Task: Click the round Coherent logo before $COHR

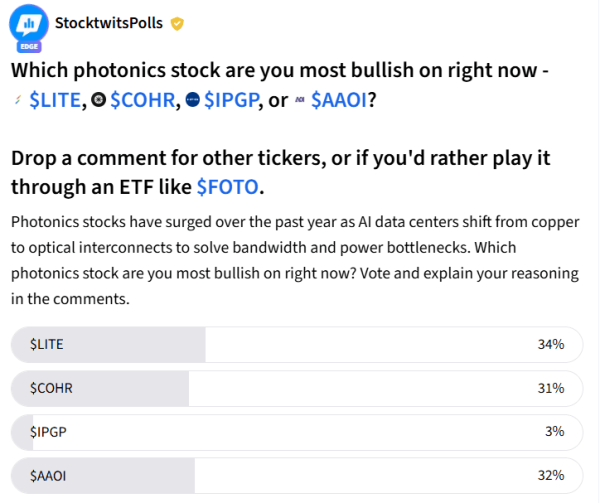Action: click(x=98, y=100)
